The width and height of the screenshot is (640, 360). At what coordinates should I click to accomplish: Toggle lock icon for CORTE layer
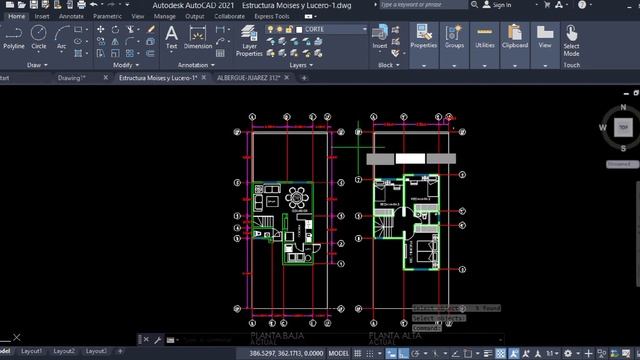point(289,29)
